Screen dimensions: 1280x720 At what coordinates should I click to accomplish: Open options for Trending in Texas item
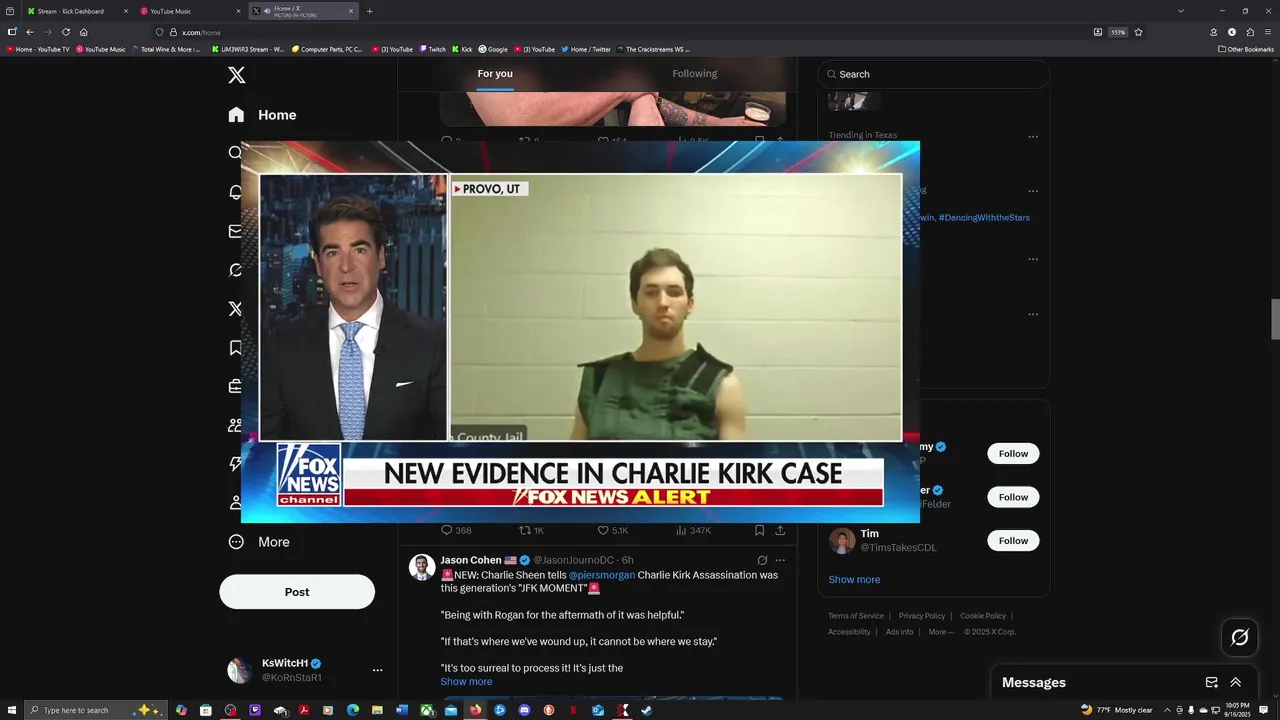[x=1033, y=137]
